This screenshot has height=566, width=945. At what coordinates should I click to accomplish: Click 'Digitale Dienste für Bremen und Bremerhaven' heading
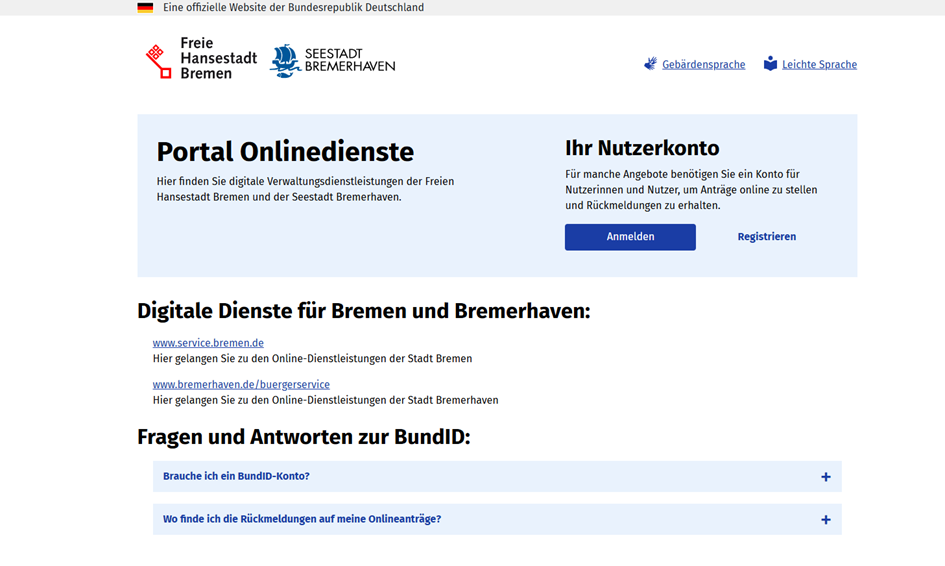(x=364, y=311)
